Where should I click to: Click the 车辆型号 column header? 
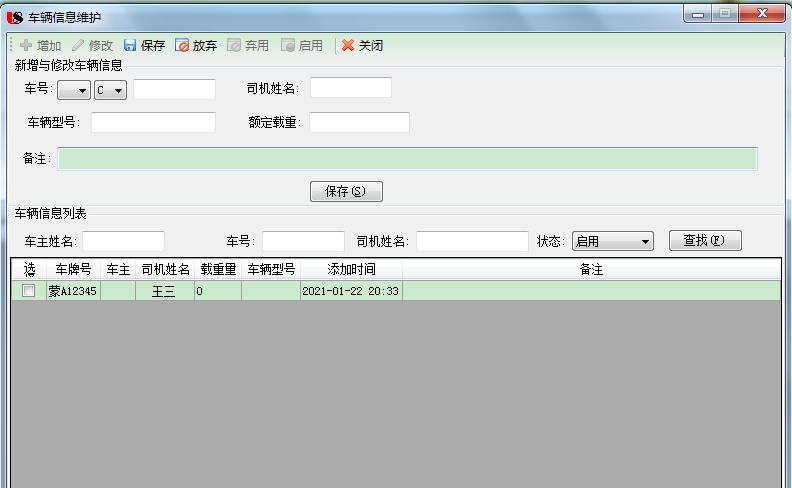point(271,269)
